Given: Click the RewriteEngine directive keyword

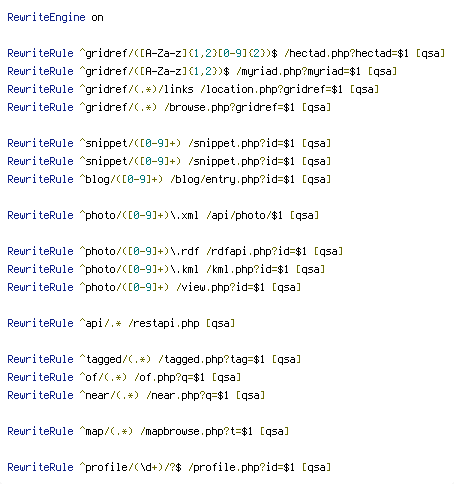Looking at the screenshot, I should point(46,17).
